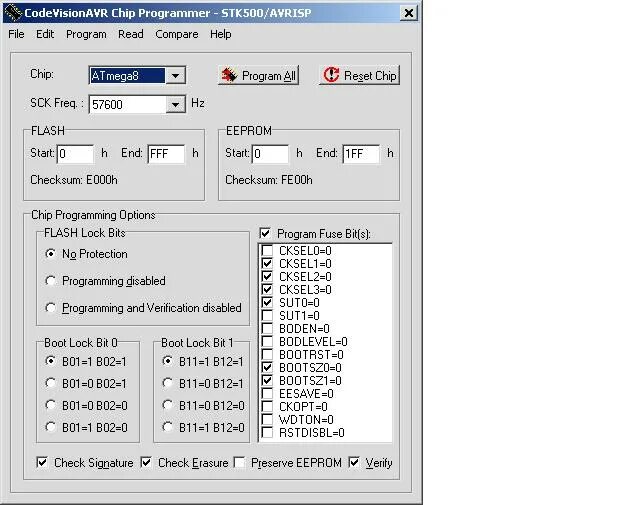Select B11=1 B12=0 boot lock option
Screen dimensions: 640x505
(x=167, y=427)
